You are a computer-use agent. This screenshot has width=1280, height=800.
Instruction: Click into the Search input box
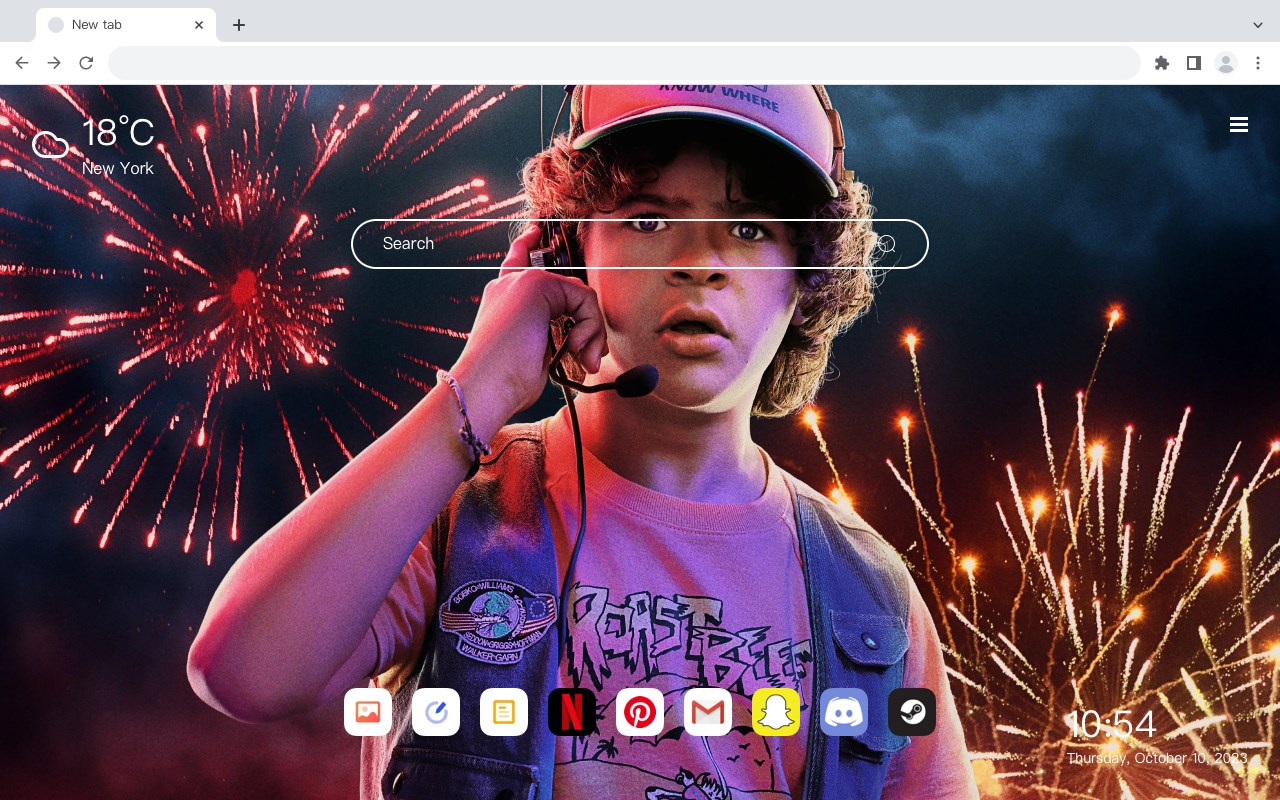[640, 244]
